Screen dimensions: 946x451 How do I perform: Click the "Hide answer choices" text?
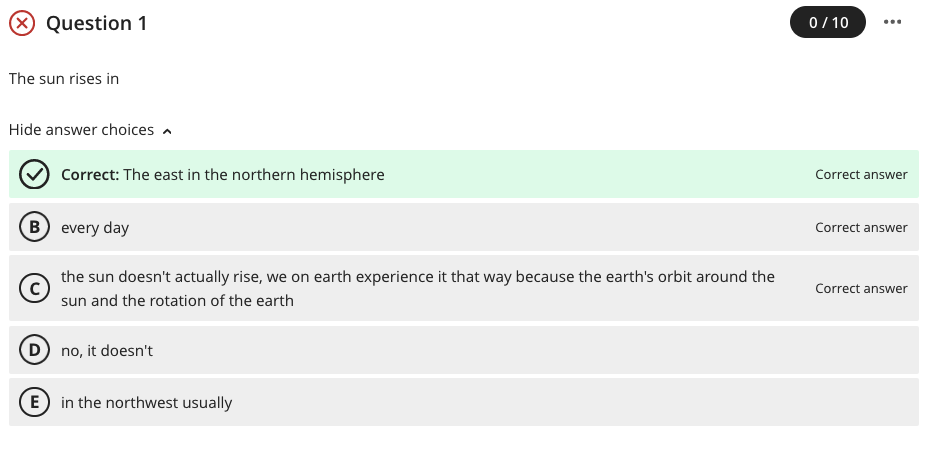click(81, 130)
